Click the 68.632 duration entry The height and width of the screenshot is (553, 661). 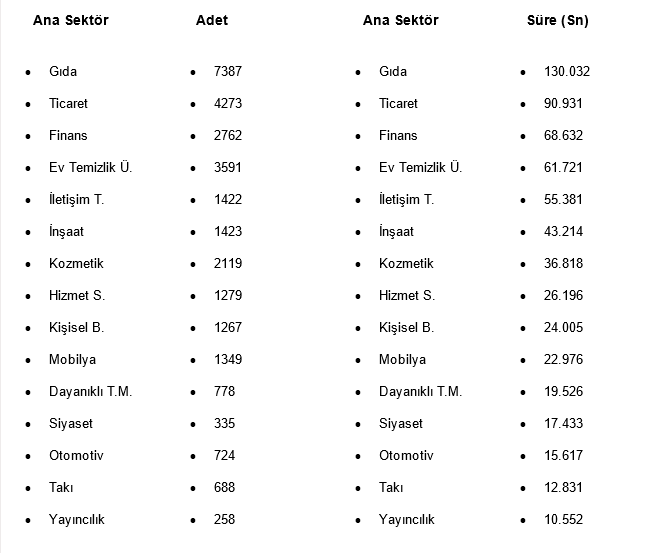tap(563, 136)
